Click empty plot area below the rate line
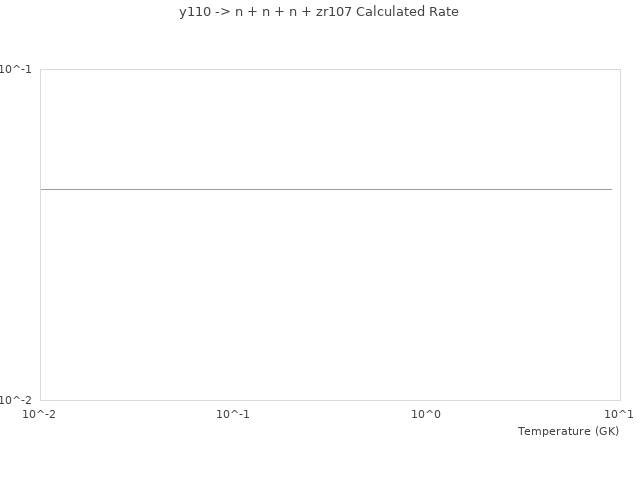640x480 pixels. 330,300
